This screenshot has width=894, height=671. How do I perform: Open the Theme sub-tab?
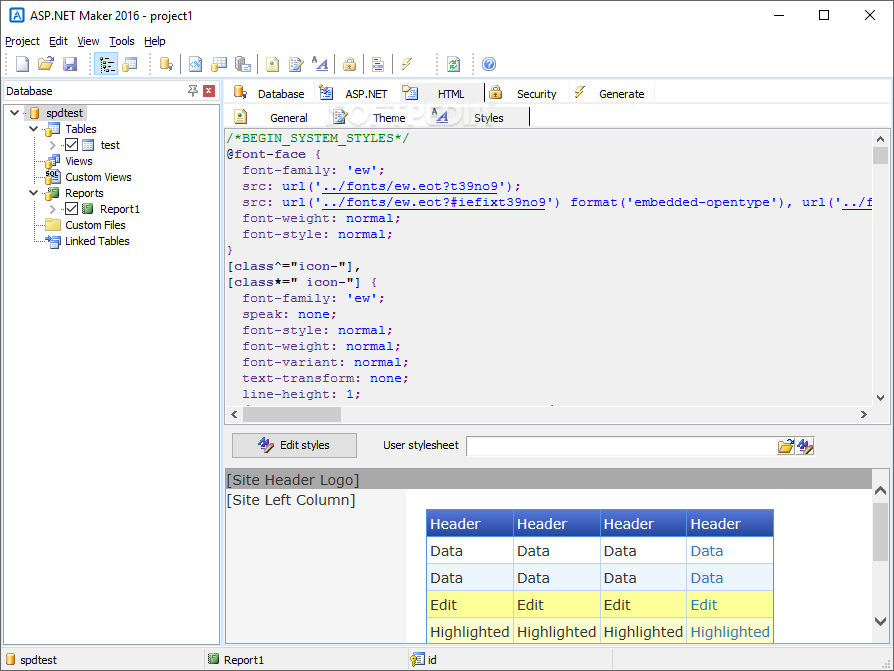(x=371, y=117)
